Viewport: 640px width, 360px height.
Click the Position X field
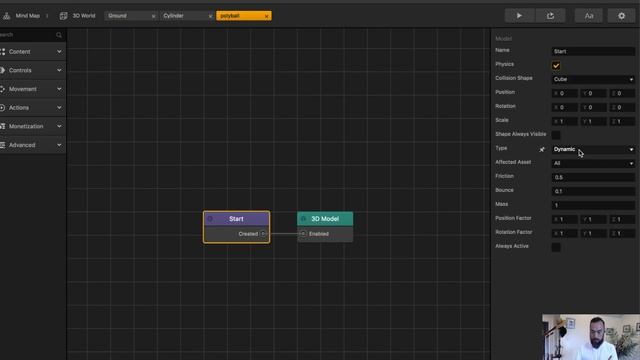click(565, 93)
